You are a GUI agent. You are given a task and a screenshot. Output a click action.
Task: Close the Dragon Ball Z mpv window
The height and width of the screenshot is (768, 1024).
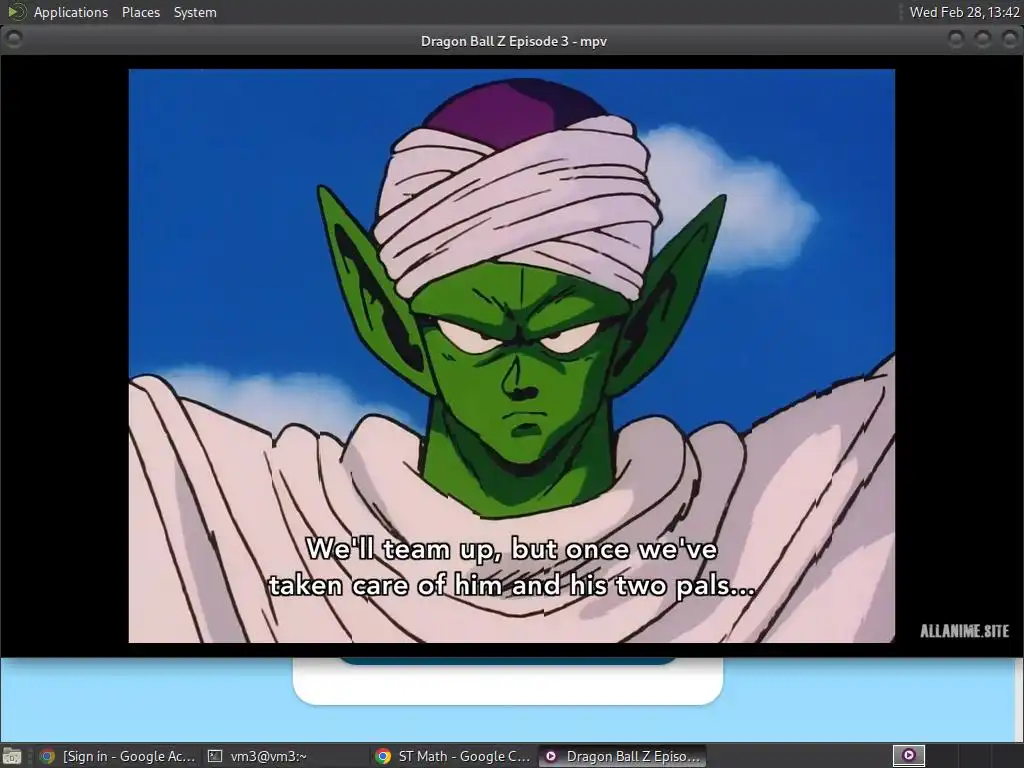(x=1010, y=39)
